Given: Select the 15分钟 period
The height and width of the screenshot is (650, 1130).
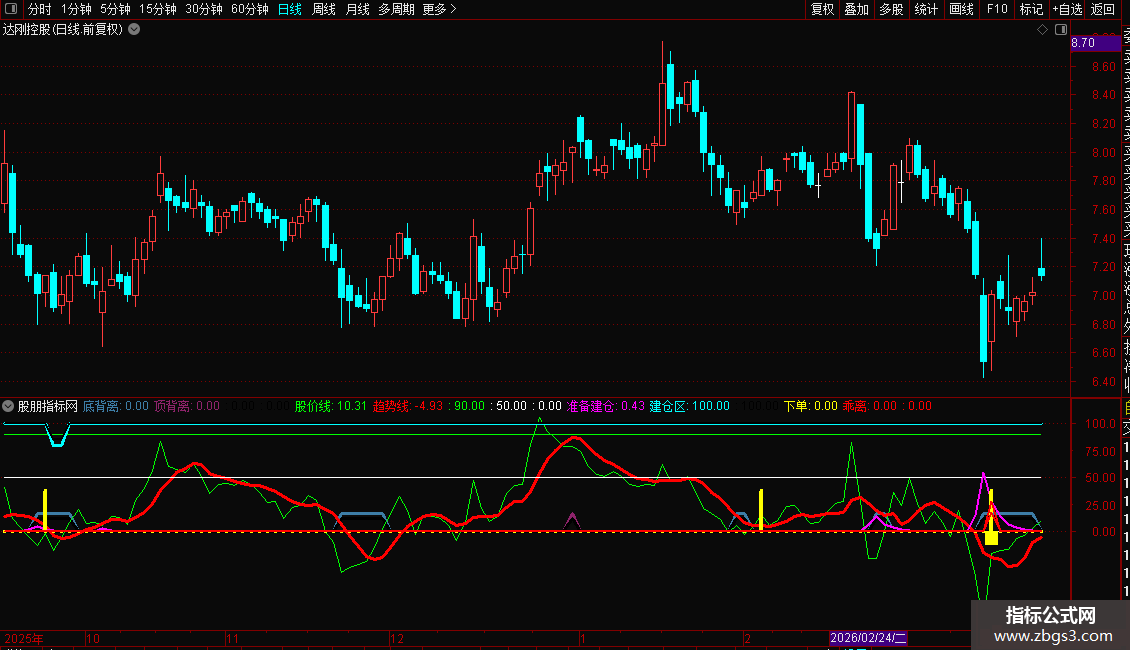Looking at the screenshot, I should point(158,9).
